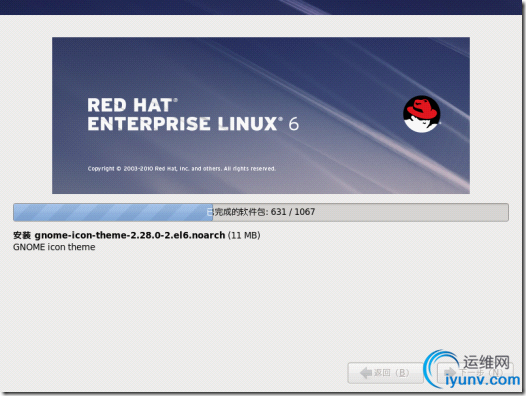526x396 pixels.
Task: Click the (11 MB) package size text
Action: click(244, 235)
